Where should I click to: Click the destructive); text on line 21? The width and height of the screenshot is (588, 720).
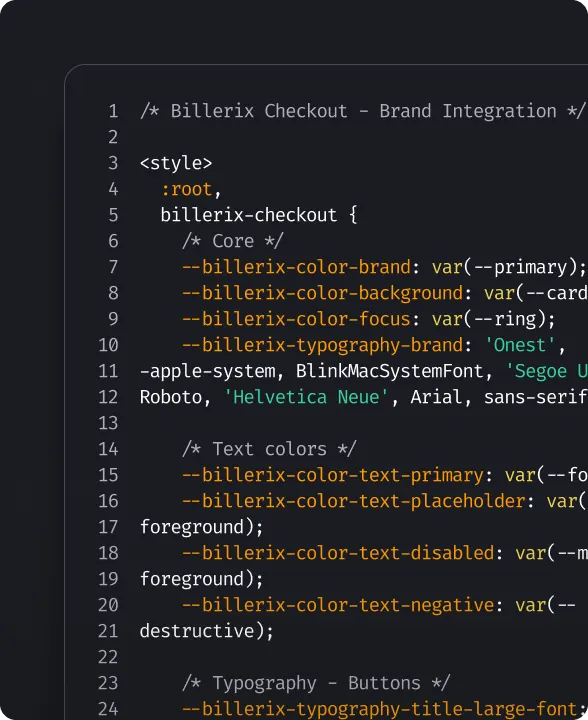(207, 631)
